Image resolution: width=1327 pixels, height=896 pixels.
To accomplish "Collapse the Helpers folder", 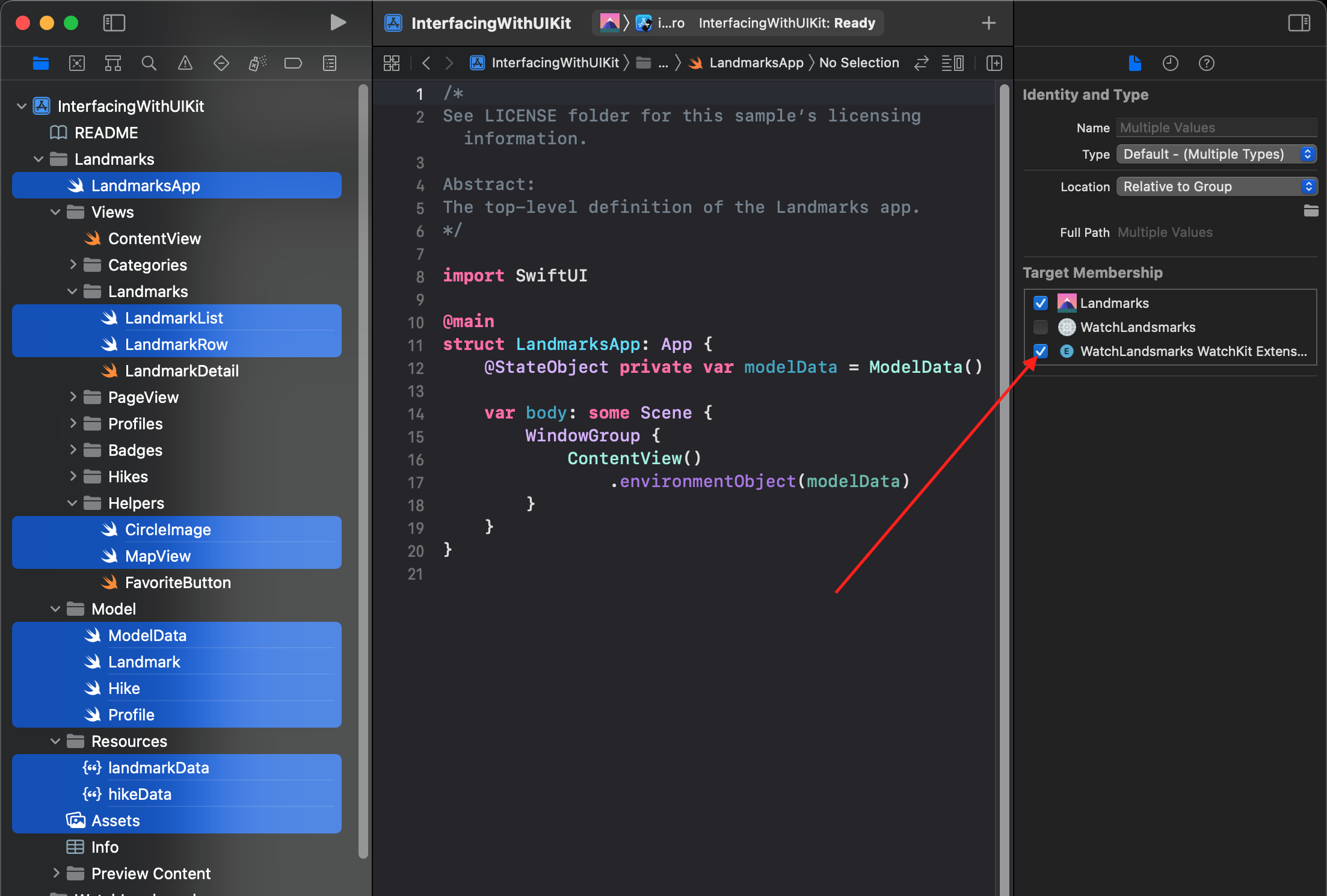I will tap(73, 503).
